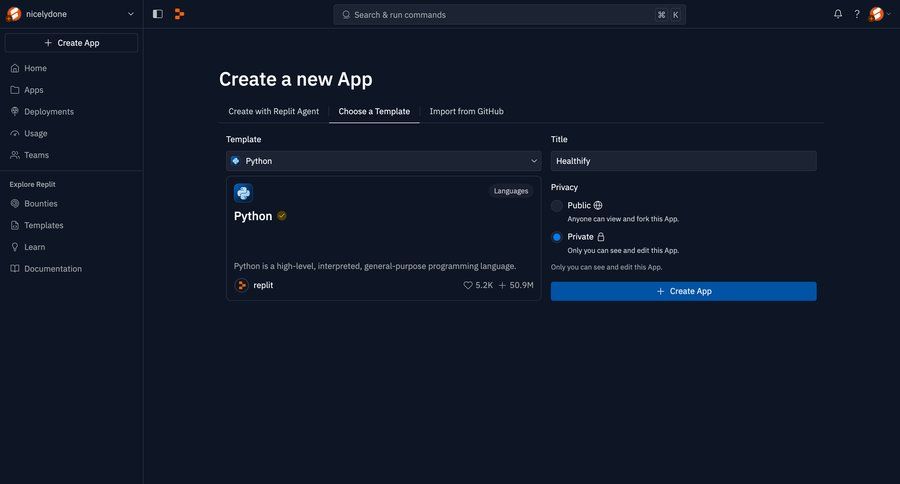Click the Bounties icon
This screenshot has width=900, height=484.
15,203
